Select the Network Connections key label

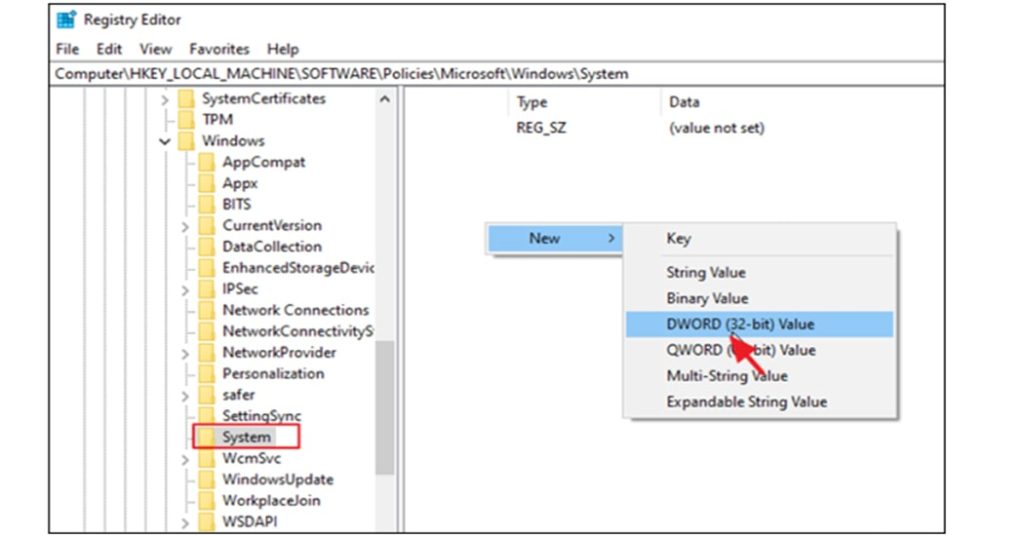coord(295,310)
